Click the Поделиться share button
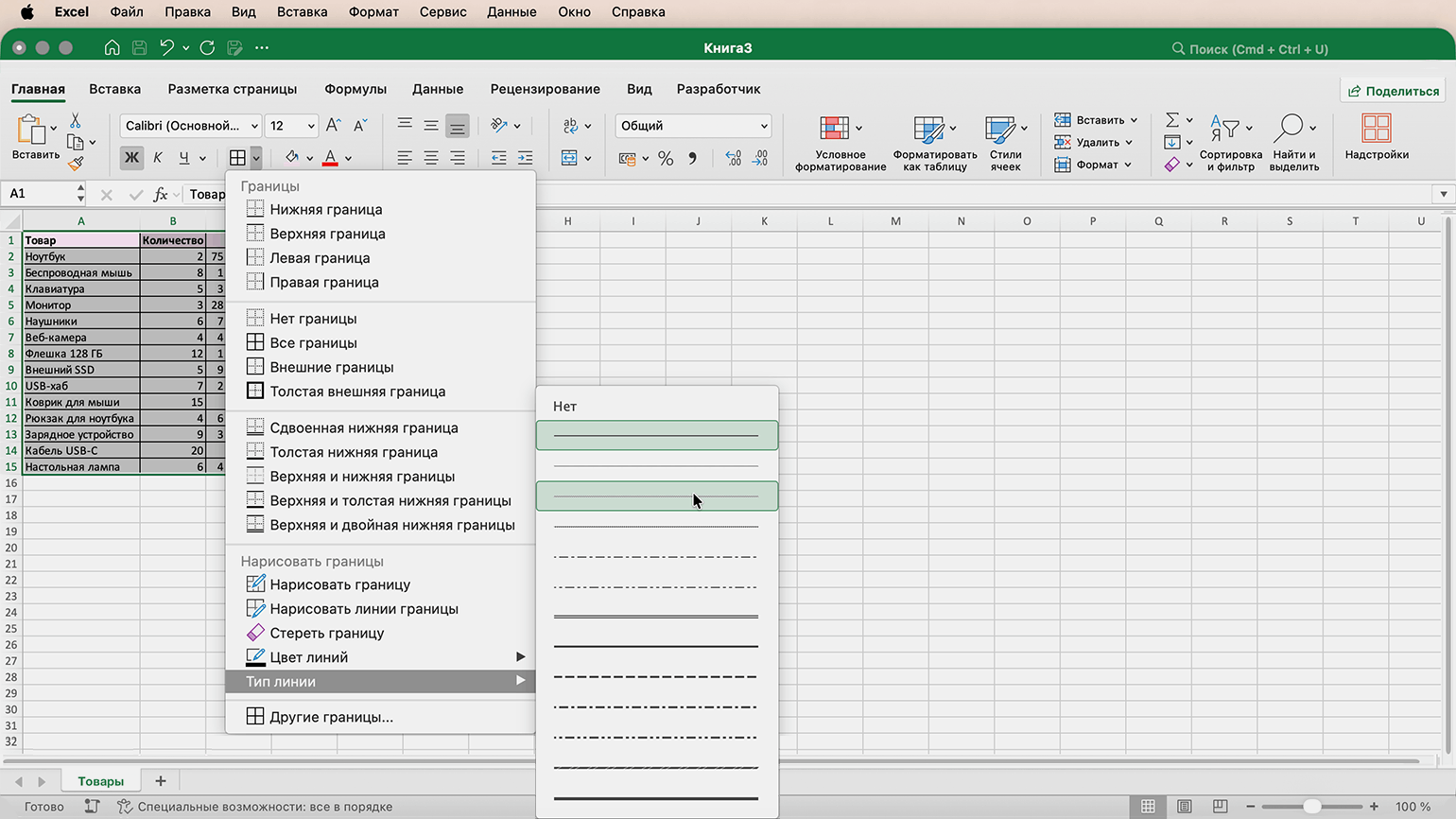1456x819 pixels. (1394, 91)
